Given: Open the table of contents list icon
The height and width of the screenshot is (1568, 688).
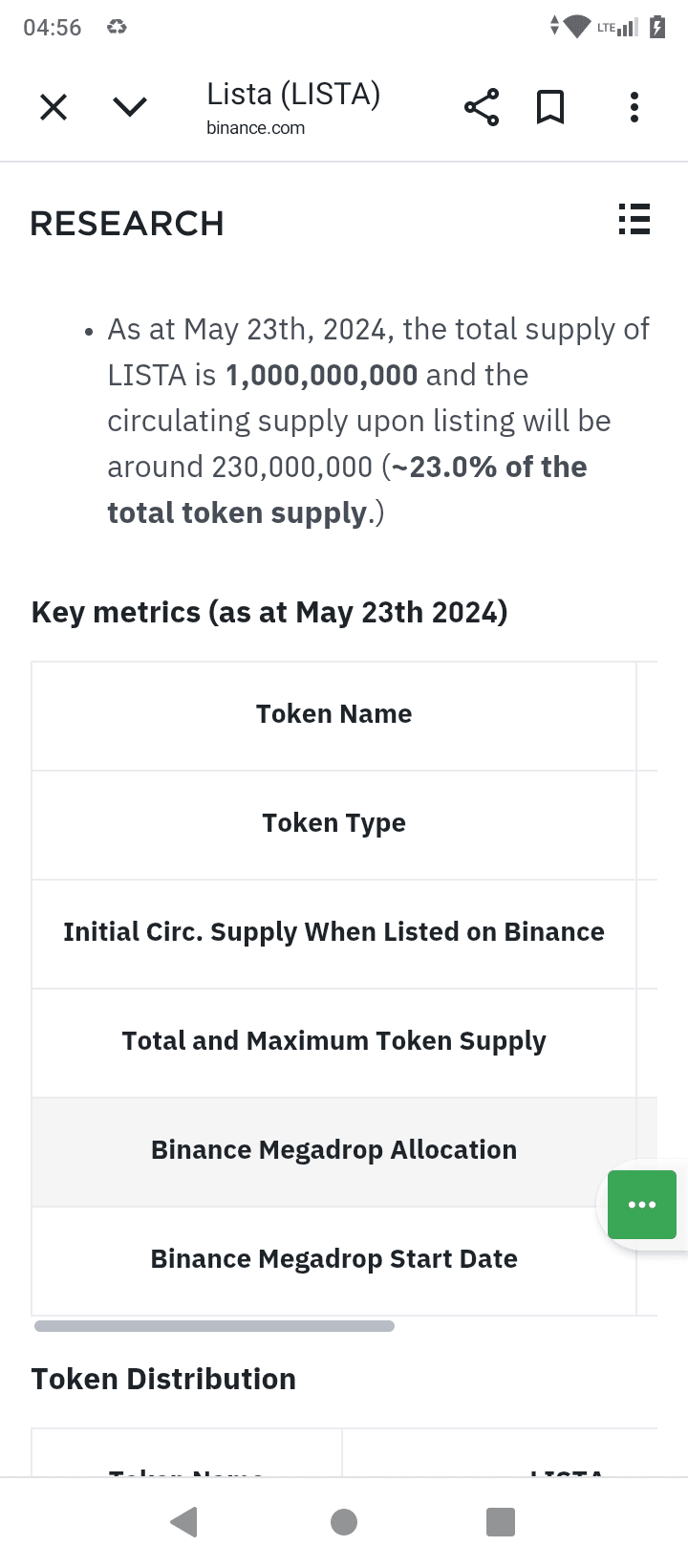Looking at the screenshot, I should click(x=634, y=219).
